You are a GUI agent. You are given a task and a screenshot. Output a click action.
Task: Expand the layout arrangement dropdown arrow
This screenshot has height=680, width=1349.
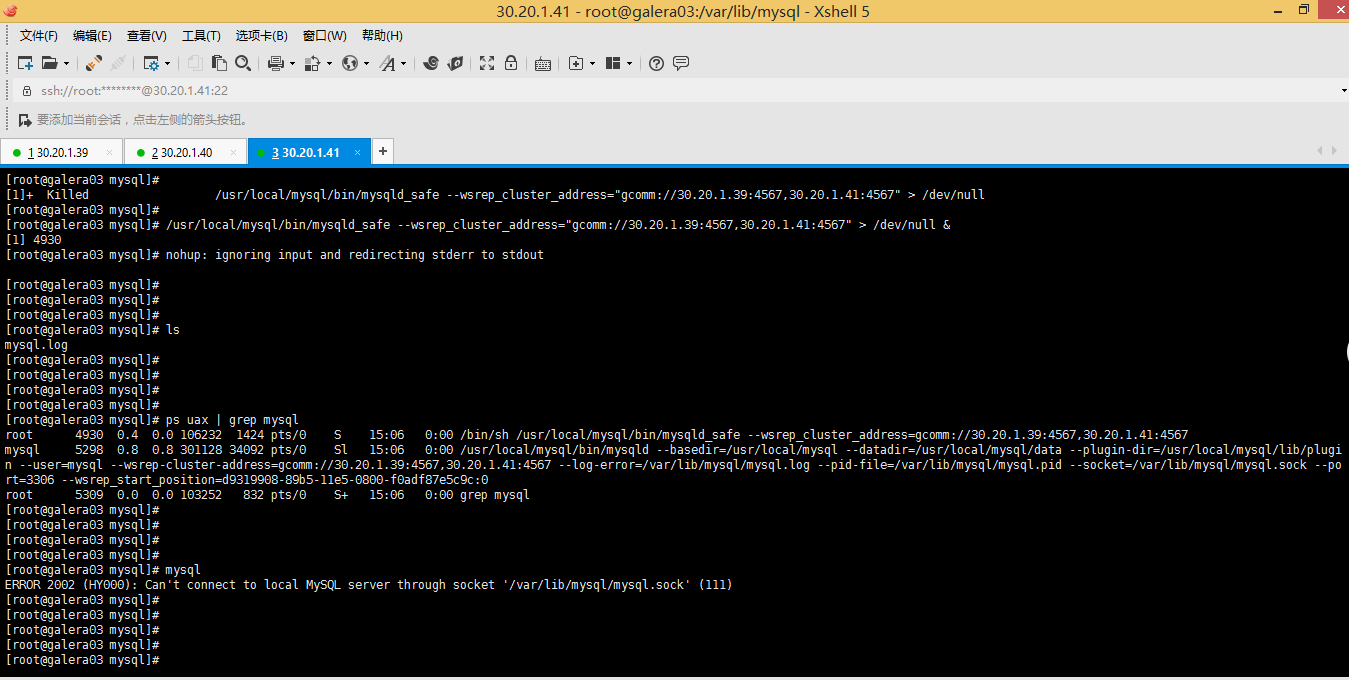point(630,63)
